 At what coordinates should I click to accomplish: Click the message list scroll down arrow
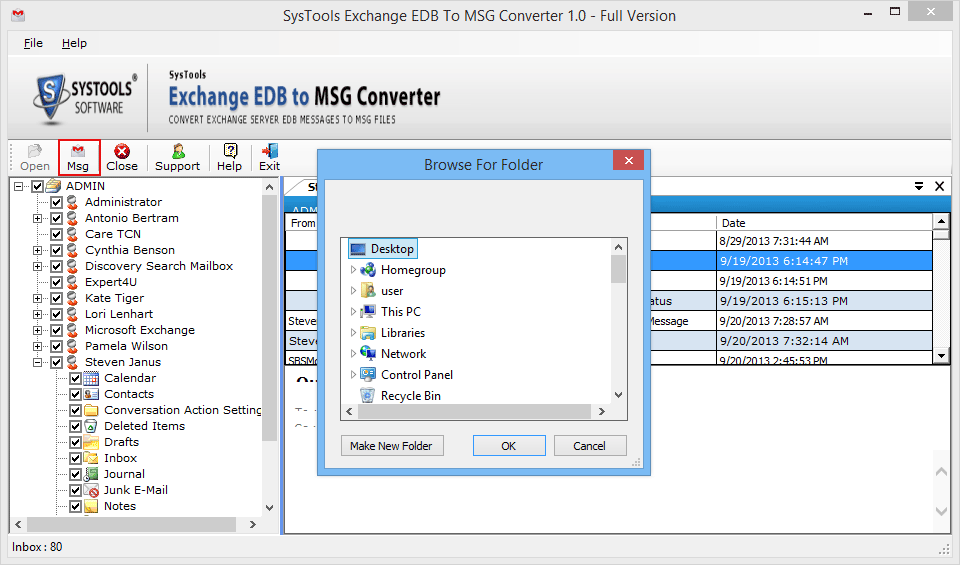pos(940,356)
